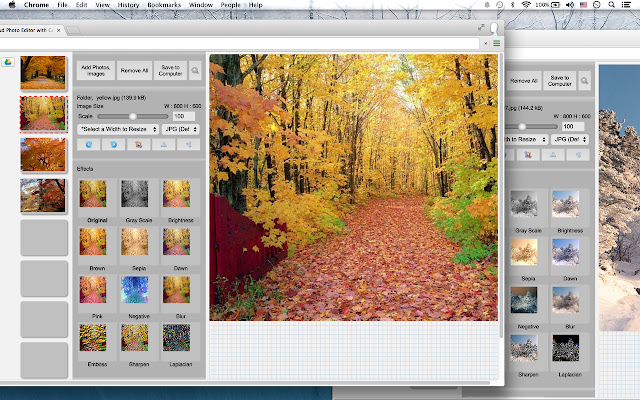Click the Wi-Fi status icon
The height and width of the screenshot is (400, 640).
tap(526, 5)
